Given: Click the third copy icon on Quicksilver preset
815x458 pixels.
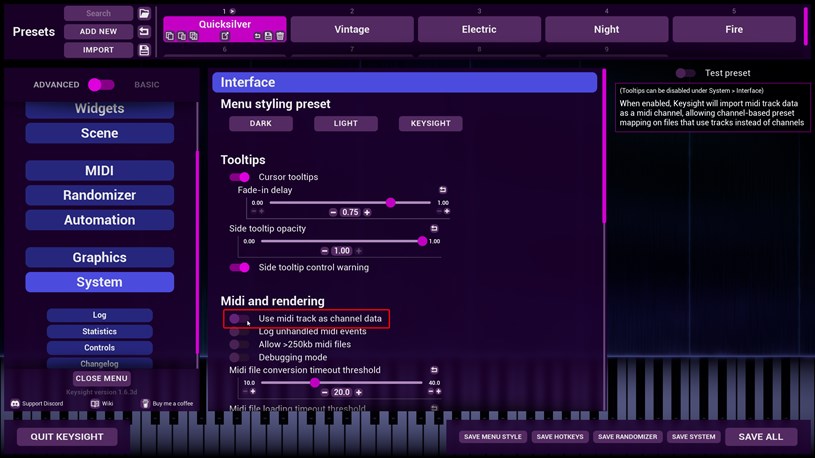Looking at the screenshot, I should coord(194,36).
